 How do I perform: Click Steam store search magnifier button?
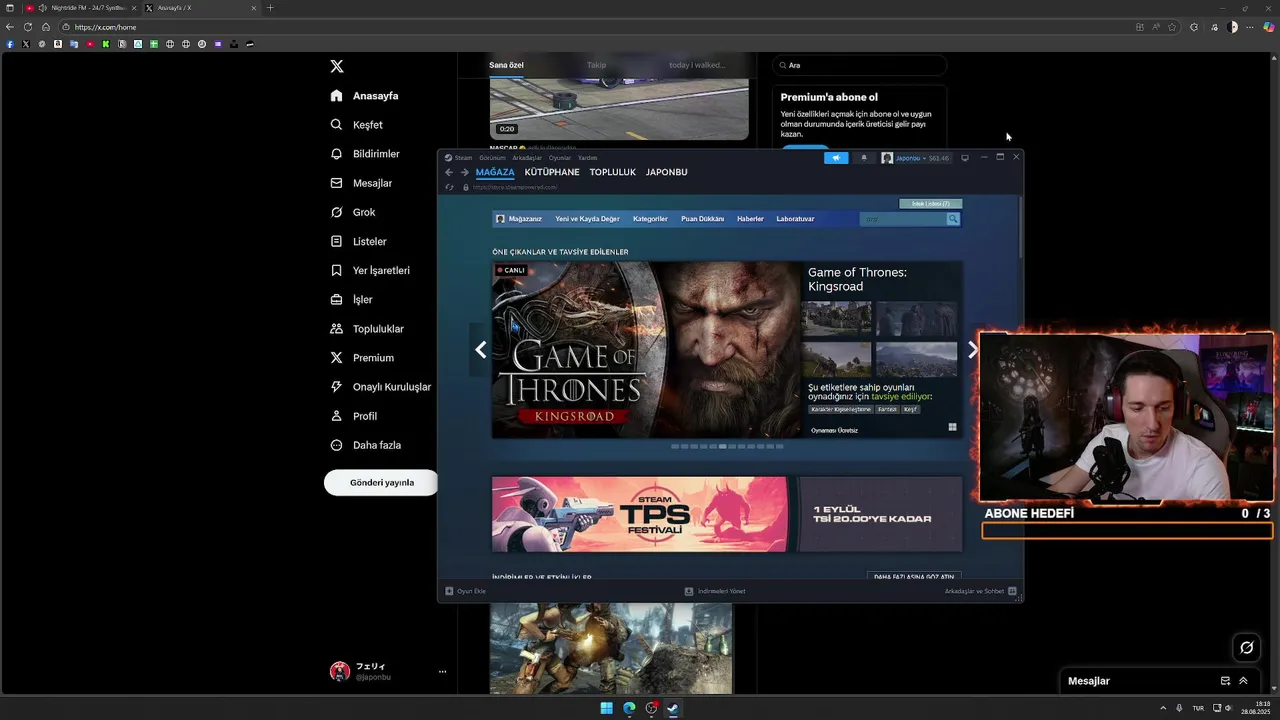click(x=953, y=219)
